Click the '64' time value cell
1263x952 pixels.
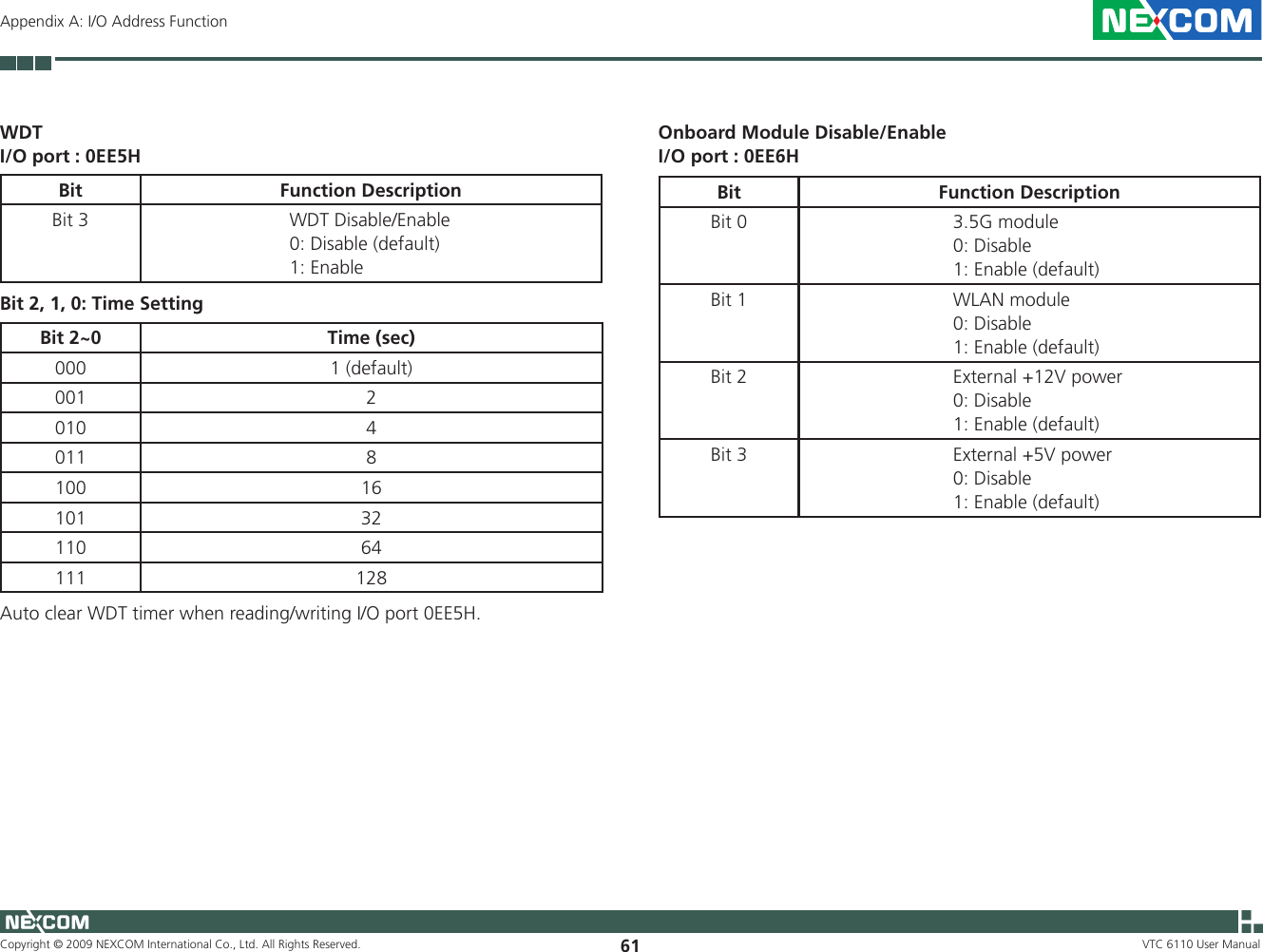(372, 547)
